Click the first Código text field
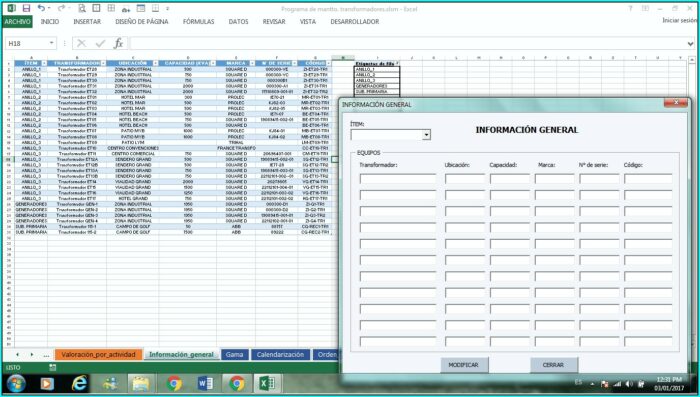 pos(648,179)
